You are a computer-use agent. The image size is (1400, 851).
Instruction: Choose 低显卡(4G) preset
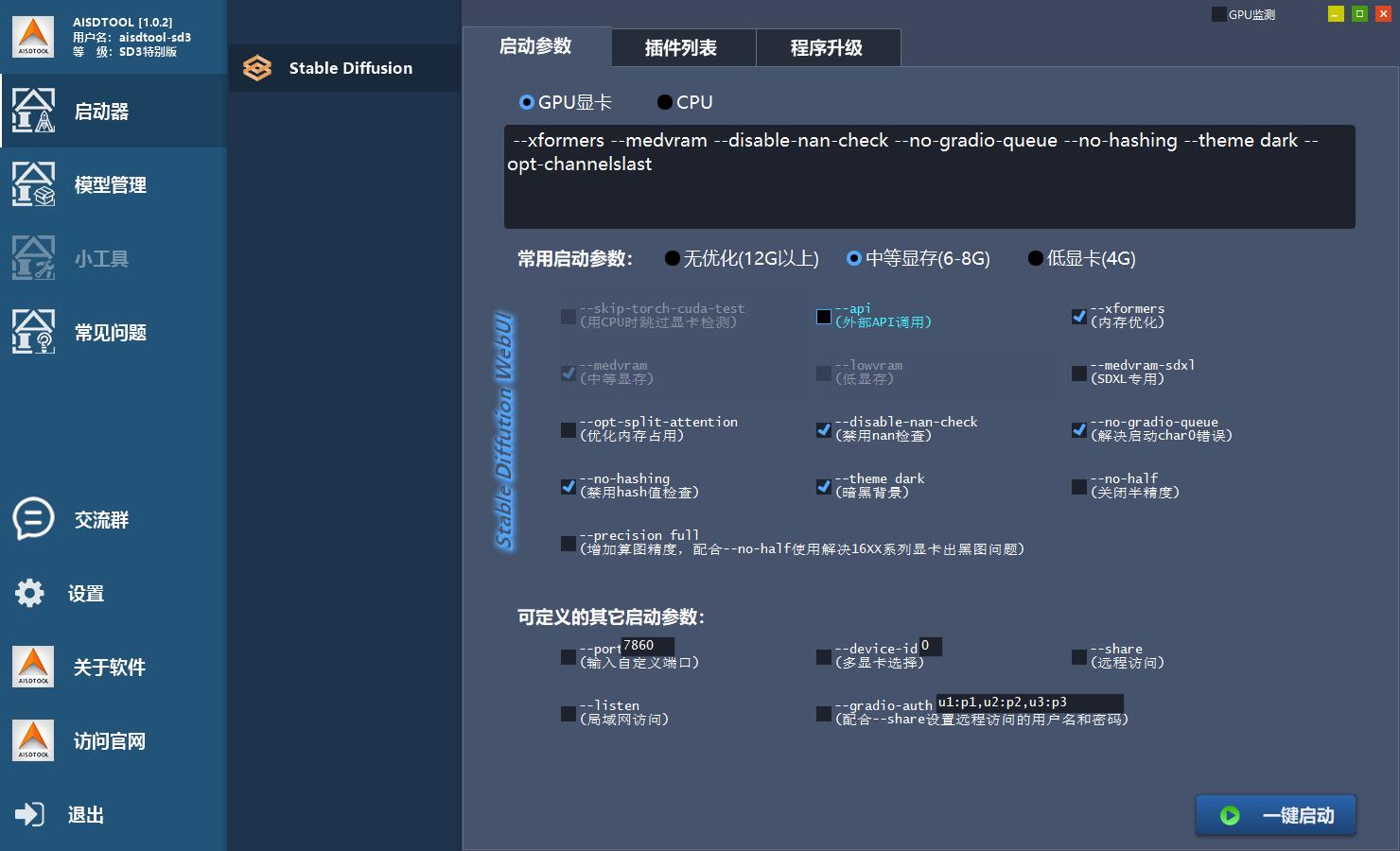click(1036, 258)
